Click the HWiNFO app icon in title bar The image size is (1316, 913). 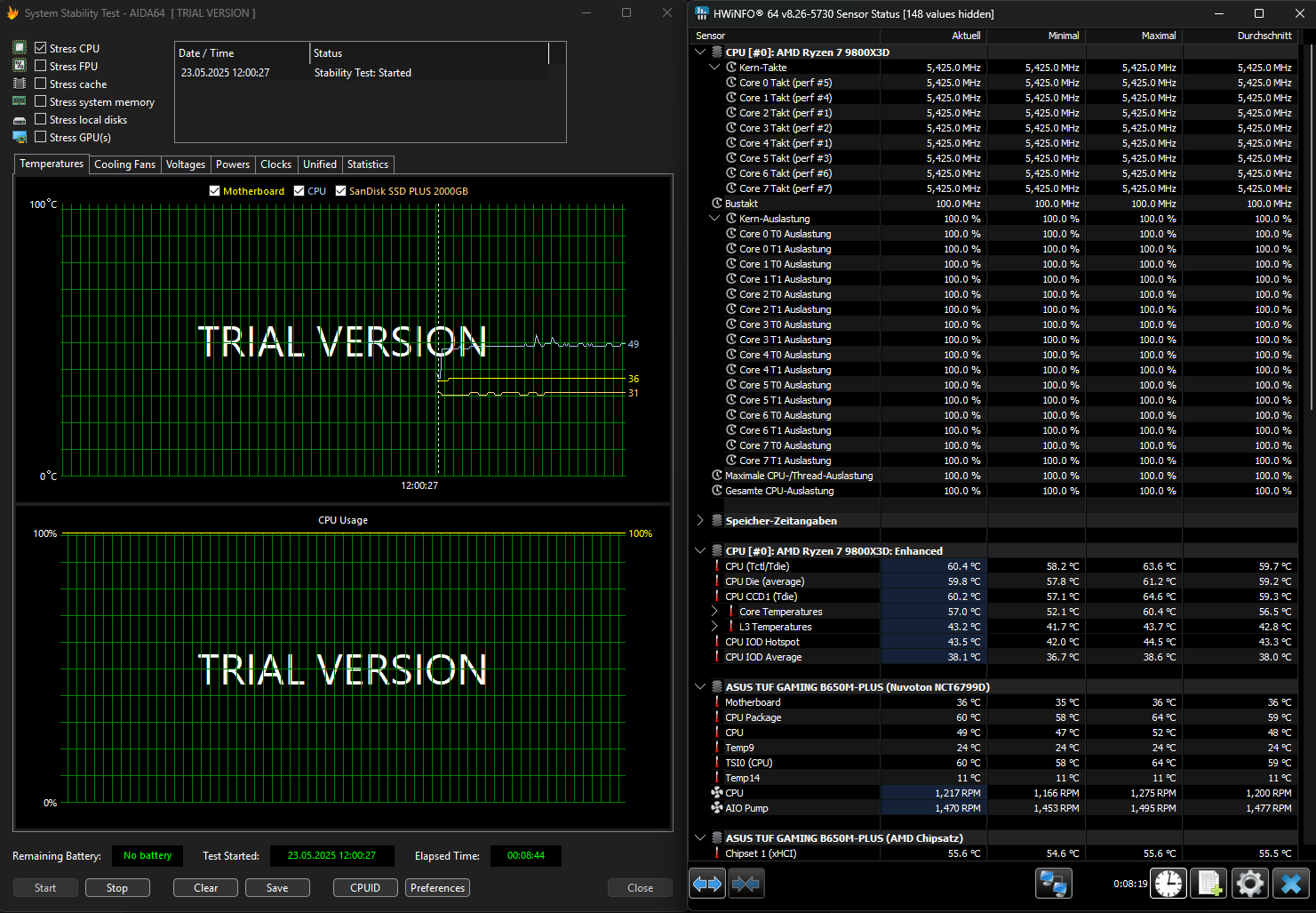tap(701, 13)
